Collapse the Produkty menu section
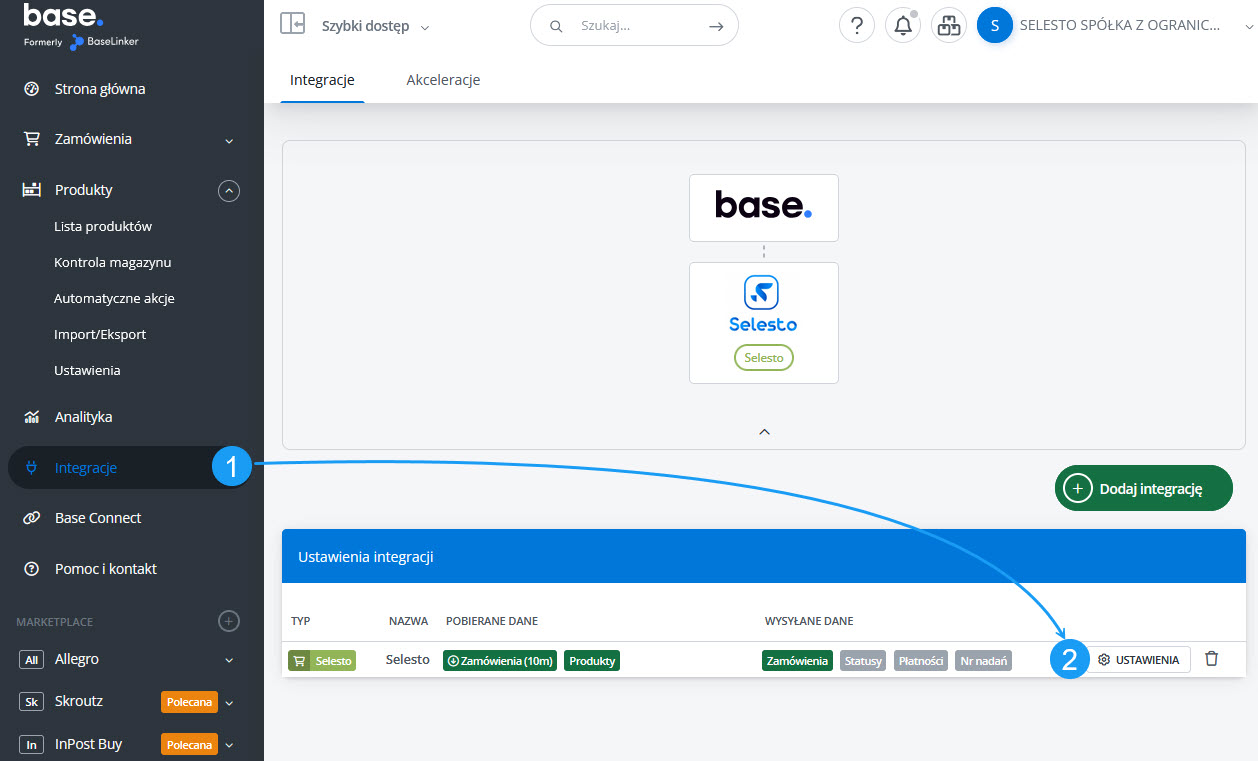The image size is (1258, 761). pos(229,190)
